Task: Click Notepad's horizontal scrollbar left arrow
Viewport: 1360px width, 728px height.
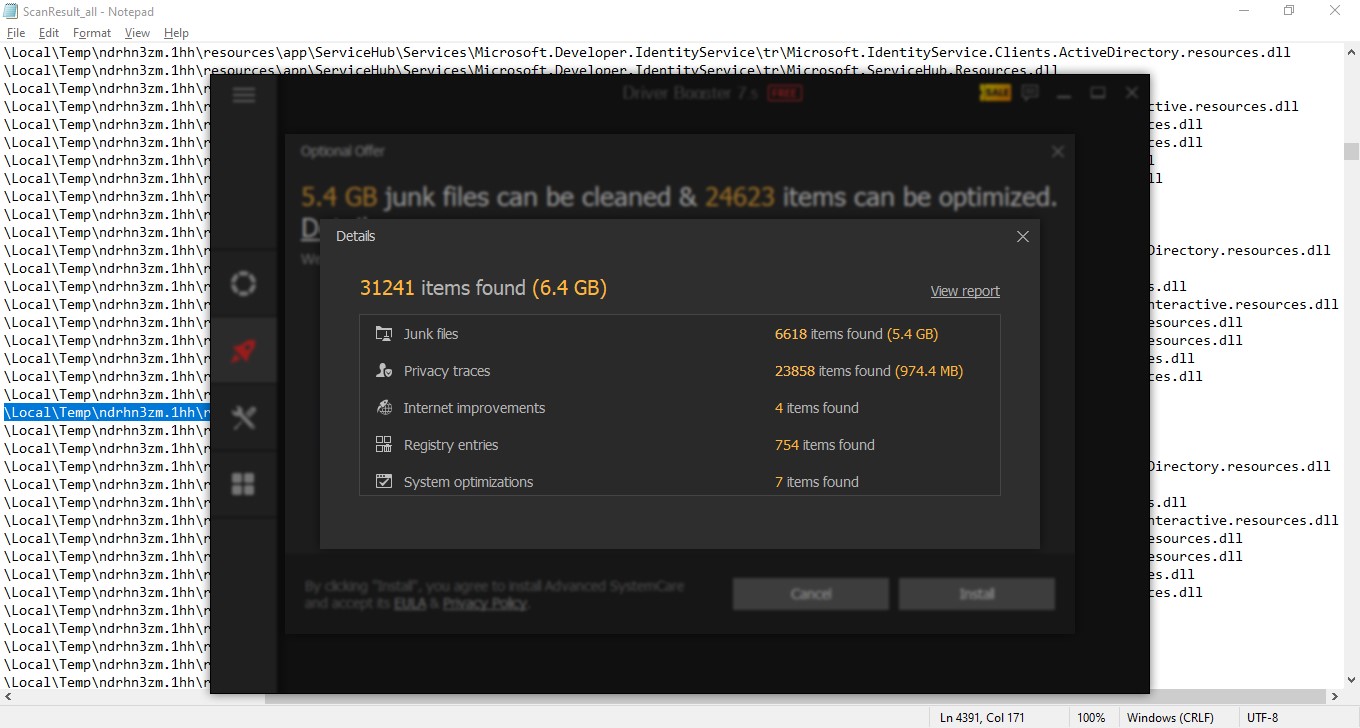Action: [x=8, y=697]
